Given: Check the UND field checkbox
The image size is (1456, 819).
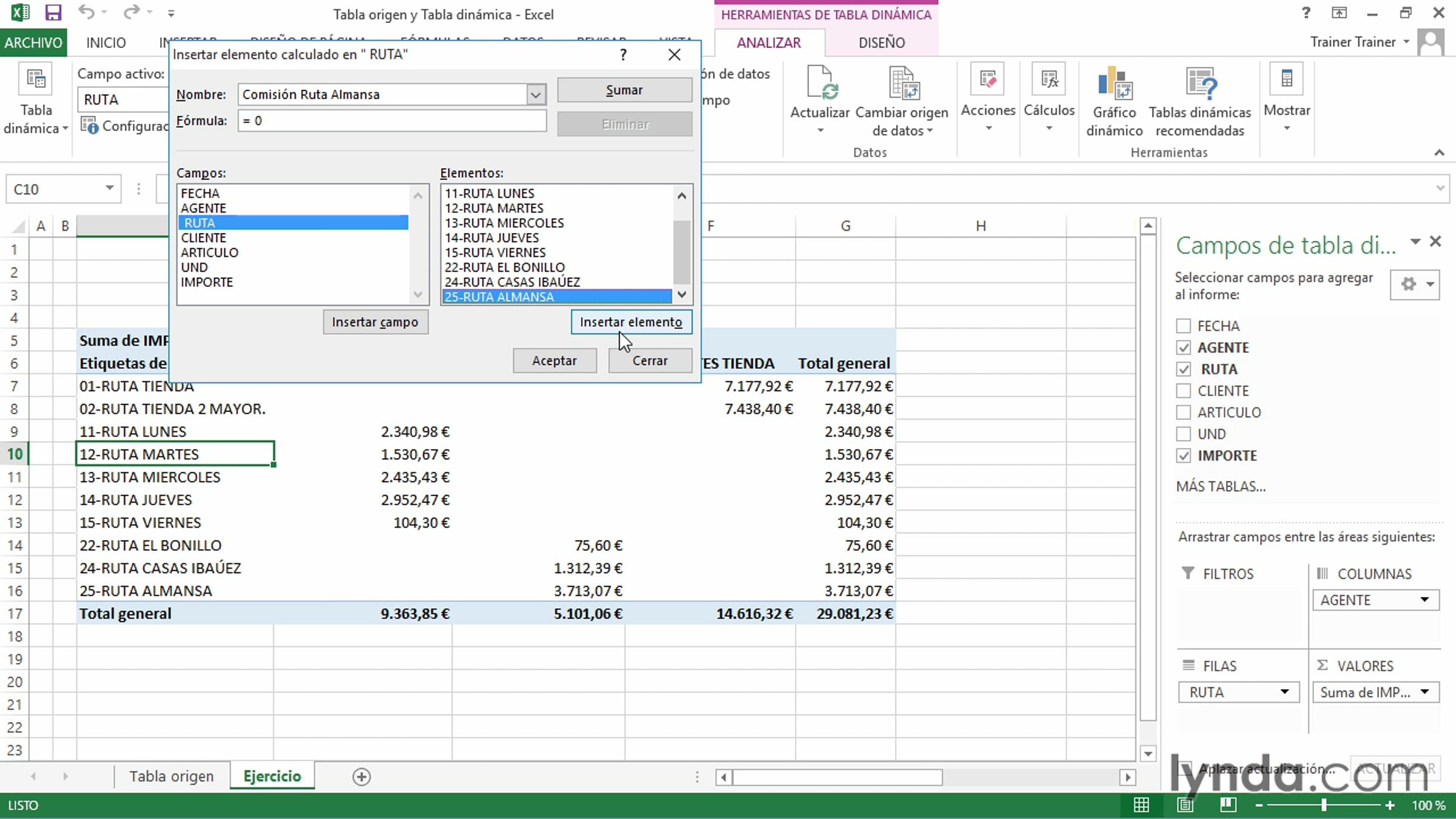Looking at the screenshot, I should 1184,434.
